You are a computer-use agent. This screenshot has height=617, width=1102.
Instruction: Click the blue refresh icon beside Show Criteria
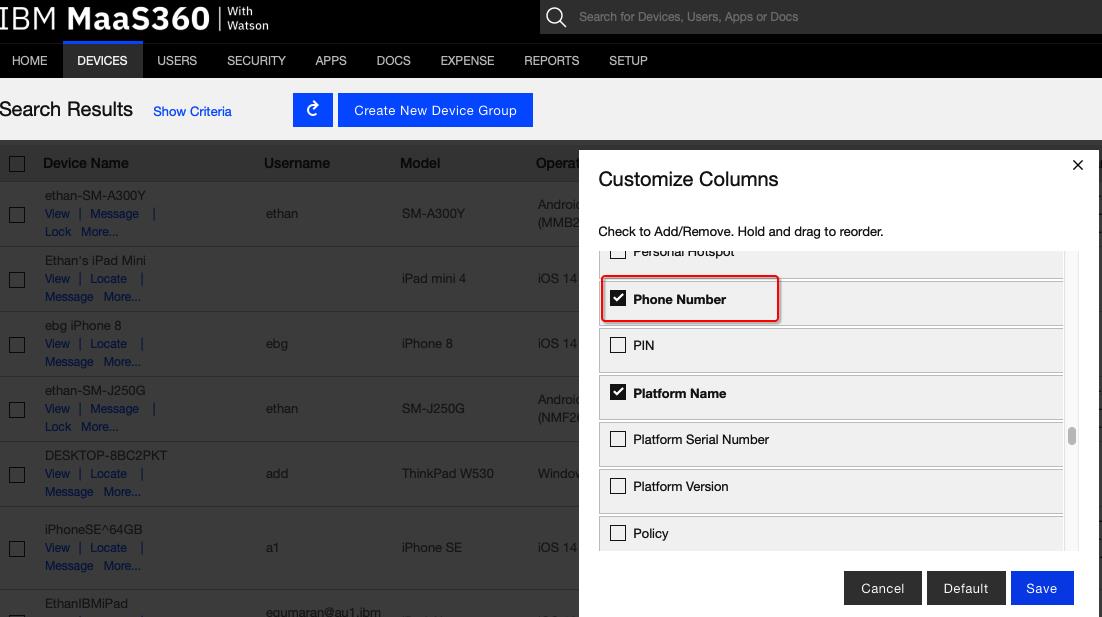[x=312, y=110]
